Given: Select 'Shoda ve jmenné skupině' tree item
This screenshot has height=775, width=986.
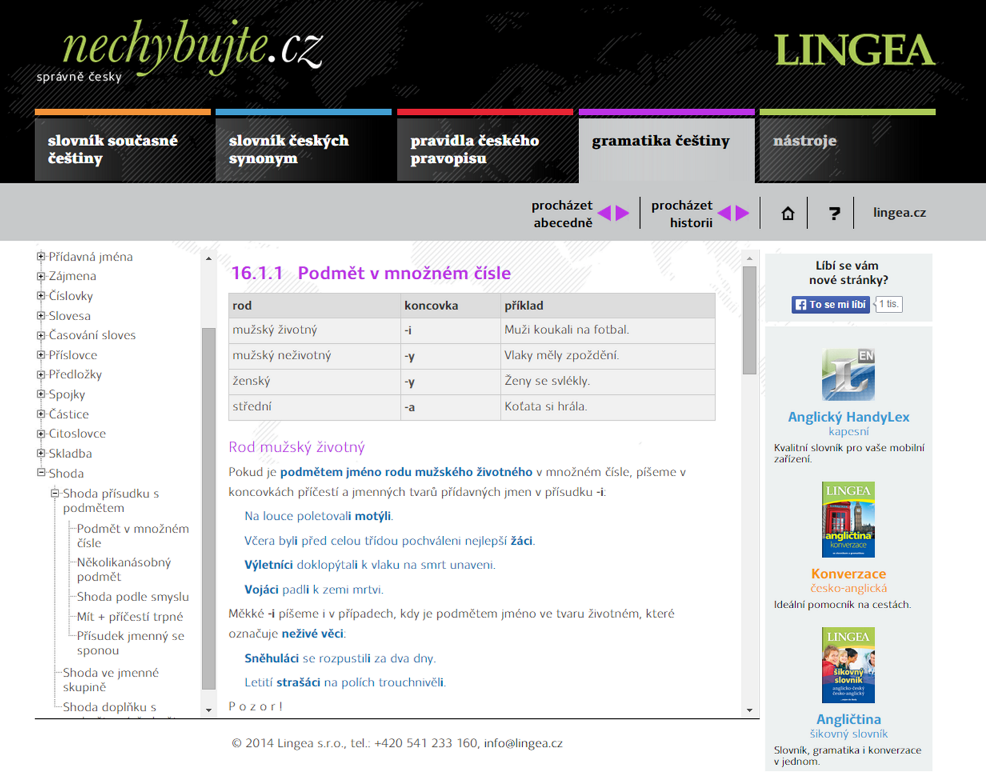Looking at the screenshot, I should pos(111,680).
